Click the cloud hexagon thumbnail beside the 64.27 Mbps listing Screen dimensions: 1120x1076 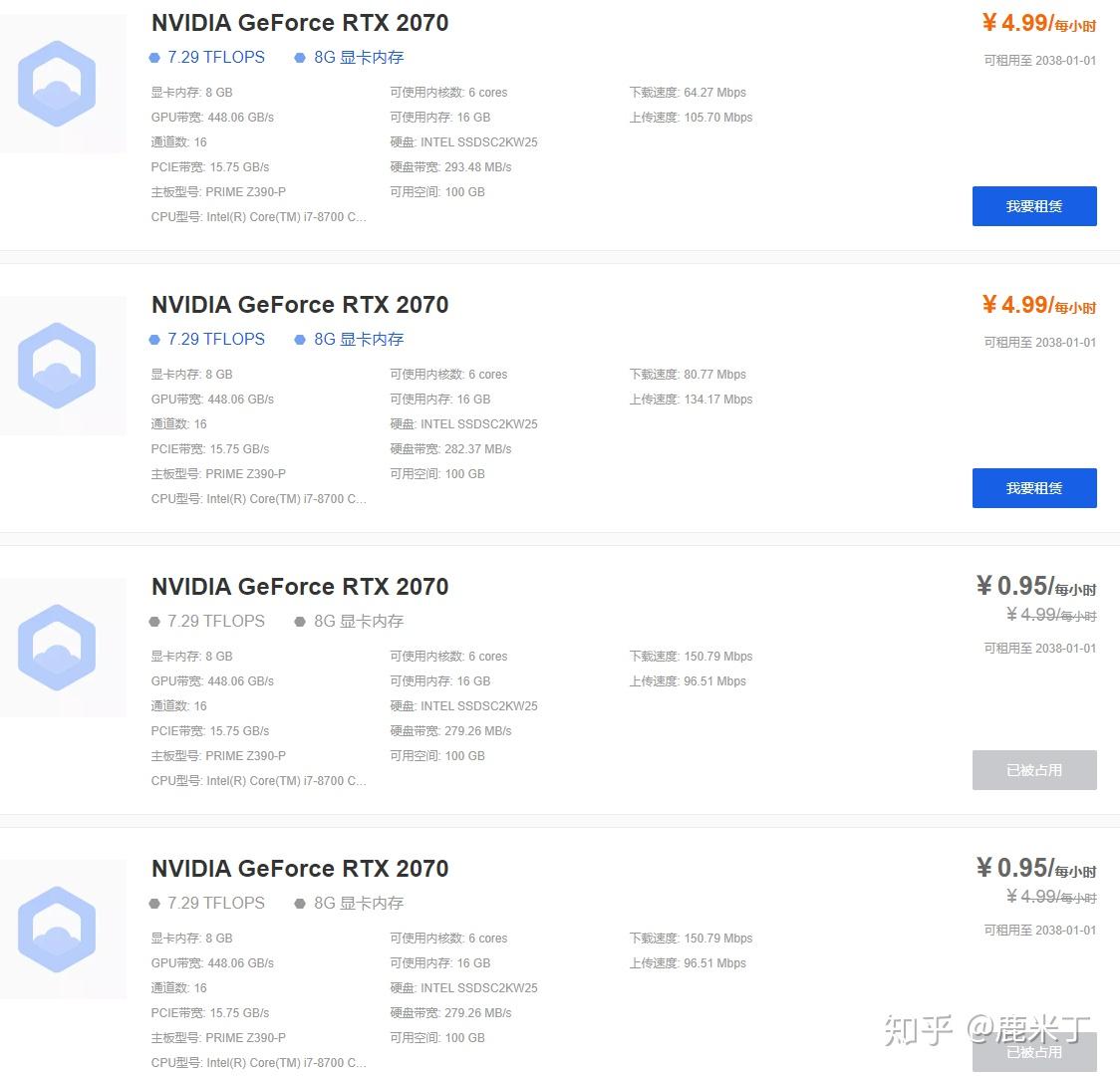pos(57,84)
